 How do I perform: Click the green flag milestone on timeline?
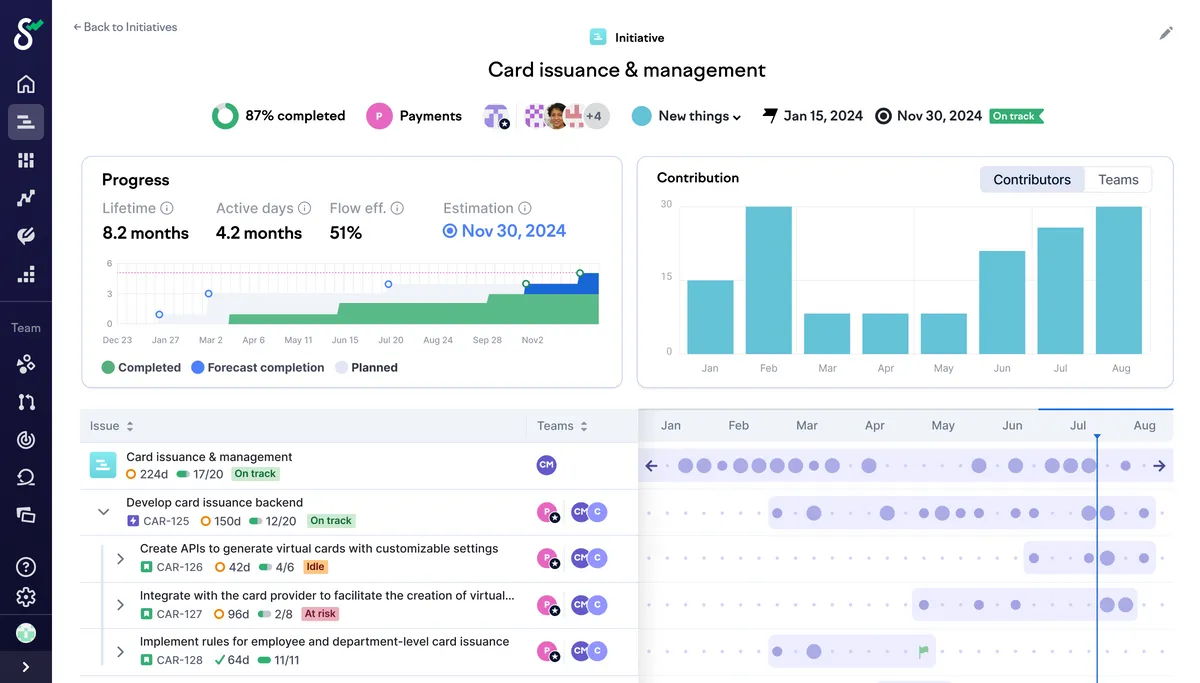pos(923,652)
